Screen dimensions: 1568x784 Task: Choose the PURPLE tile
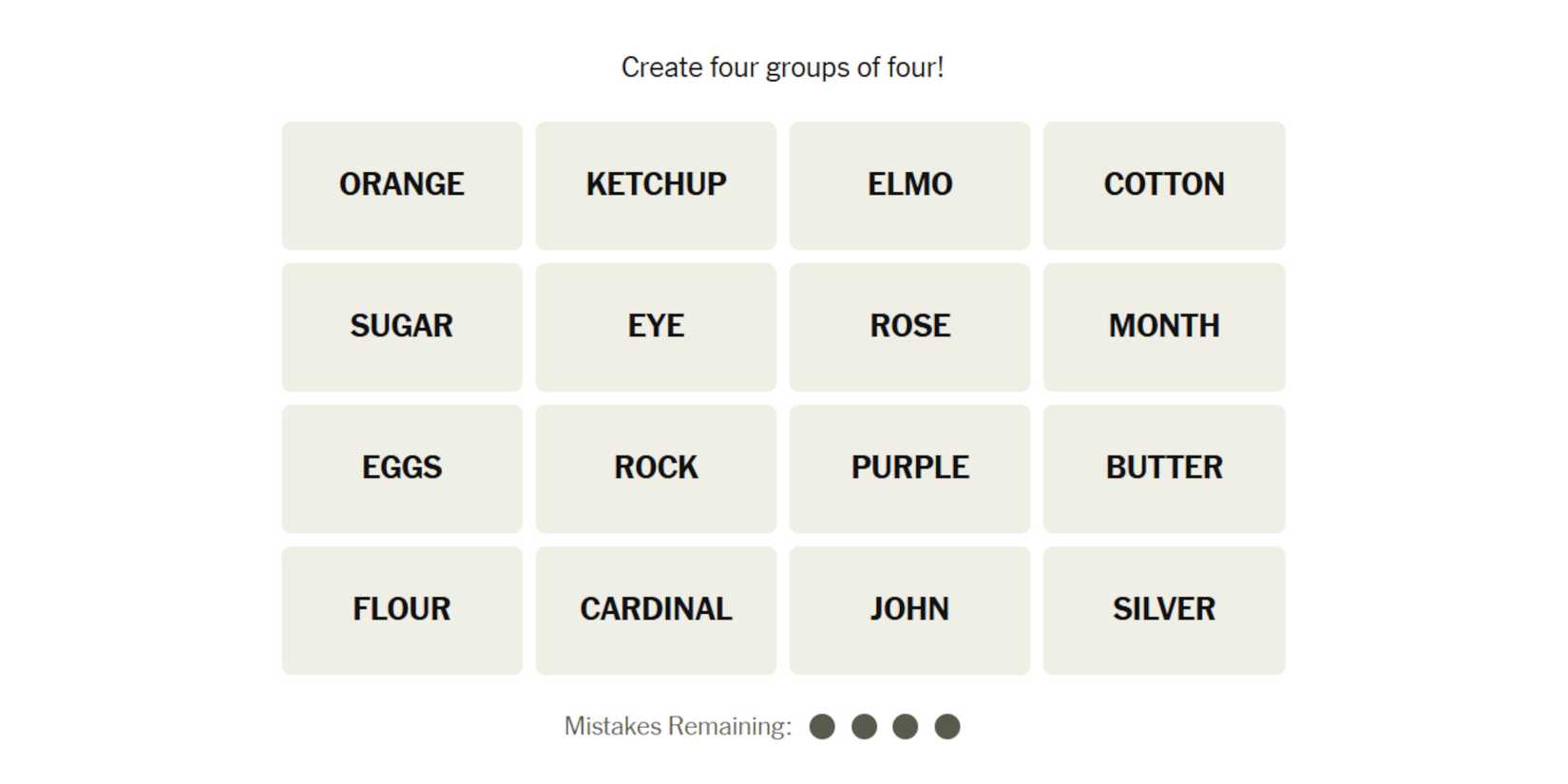(909, 468)
